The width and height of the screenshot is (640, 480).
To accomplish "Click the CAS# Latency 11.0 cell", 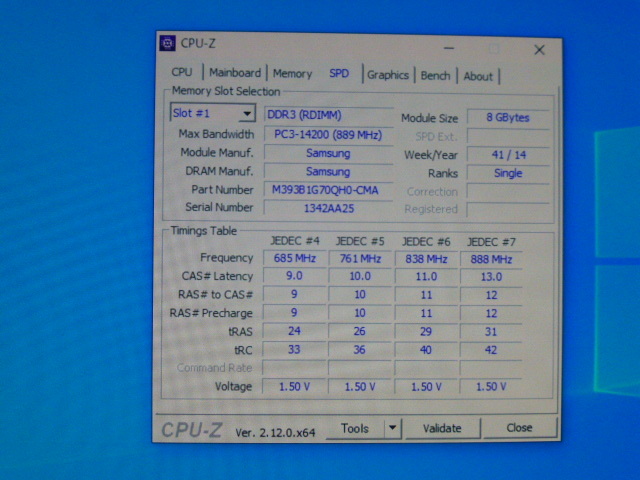I will [x=426, y=277].
